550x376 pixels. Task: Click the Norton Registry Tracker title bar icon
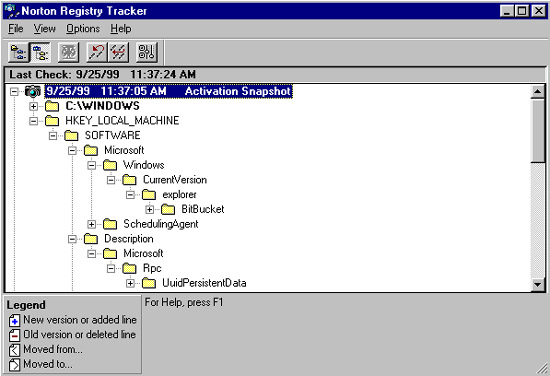pyautogui.click(x=12, y=11)
